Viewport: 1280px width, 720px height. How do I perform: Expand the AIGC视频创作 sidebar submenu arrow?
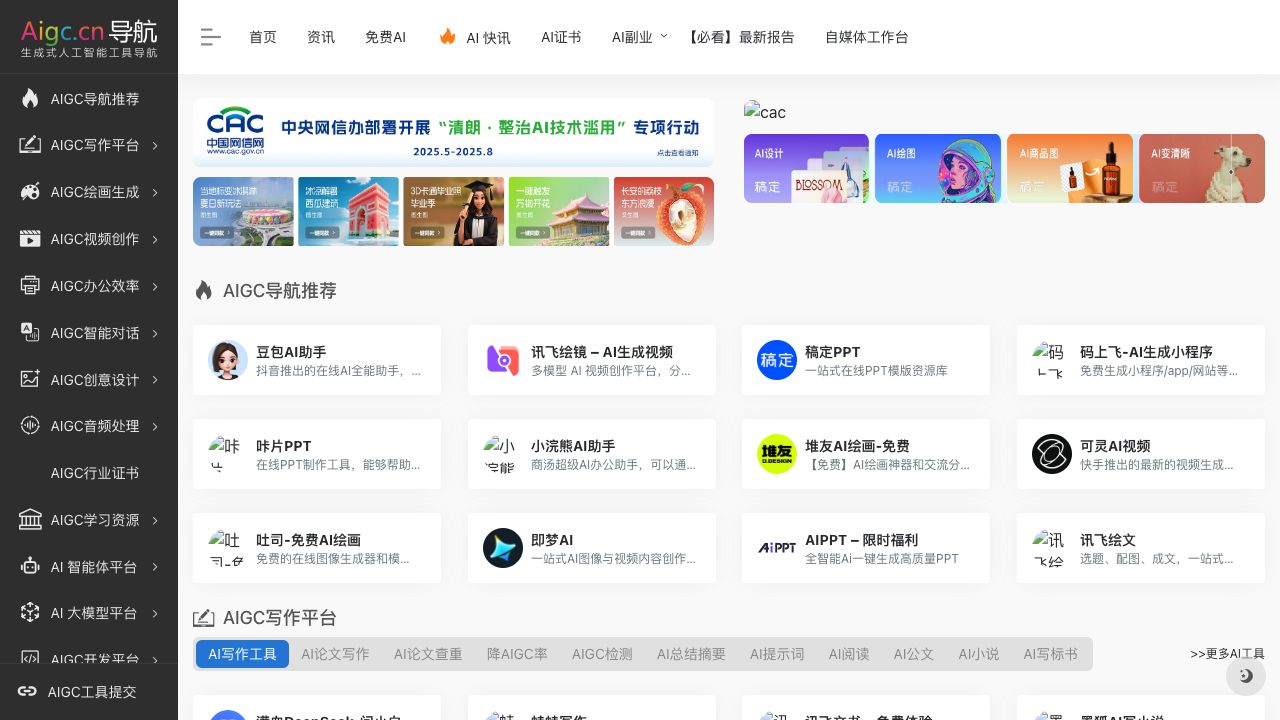point(156,239)
